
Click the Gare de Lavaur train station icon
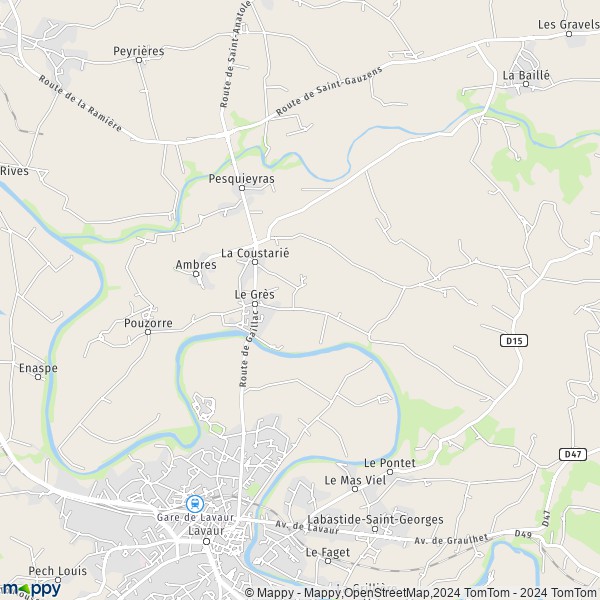coord(195,504)
